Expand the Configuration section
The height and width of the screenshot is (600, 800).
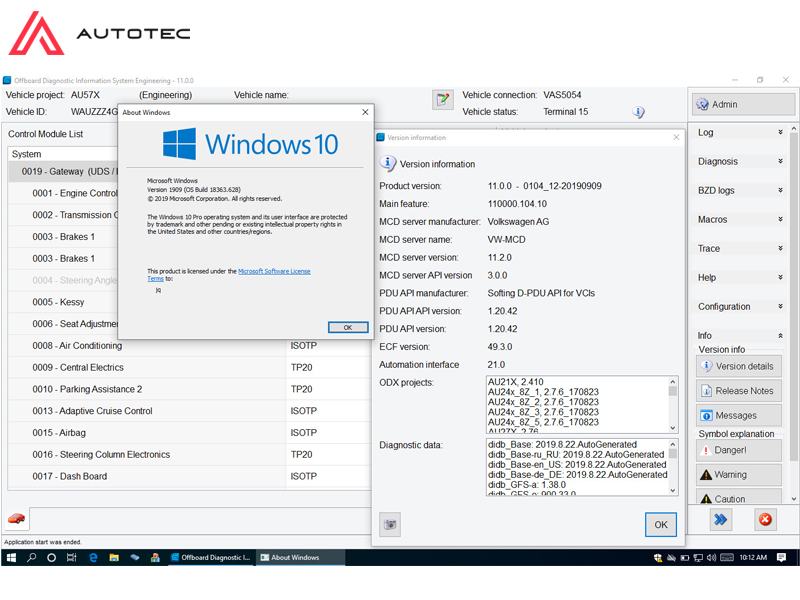point(740,307)
